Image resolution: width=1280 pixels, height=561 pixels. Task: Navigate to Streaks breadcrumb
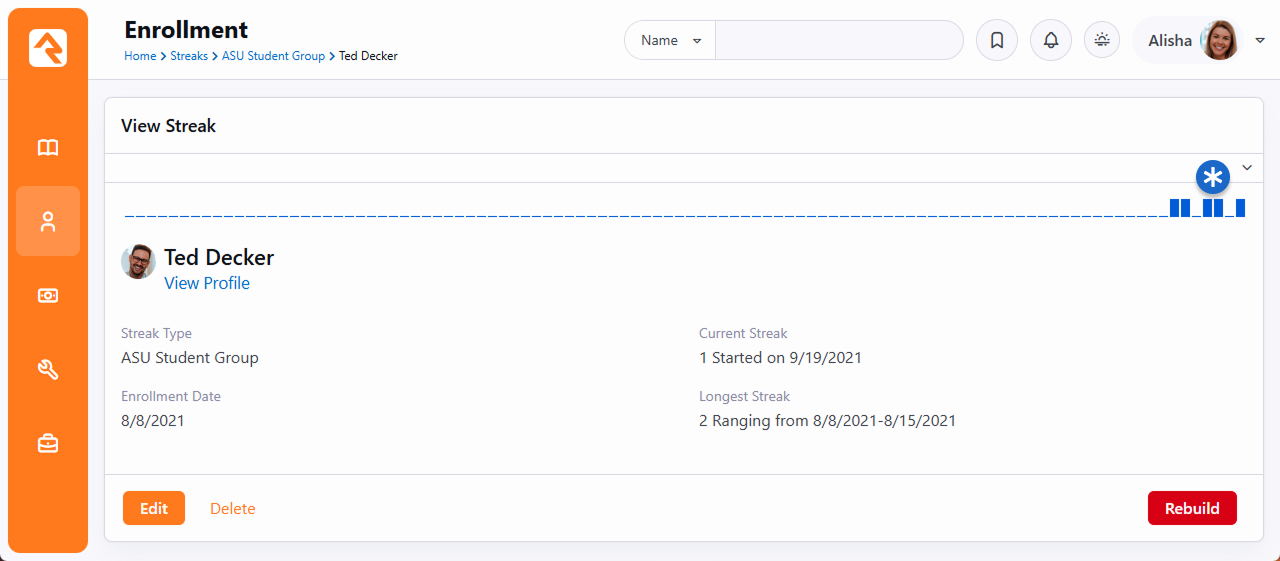tap(189, 56)
